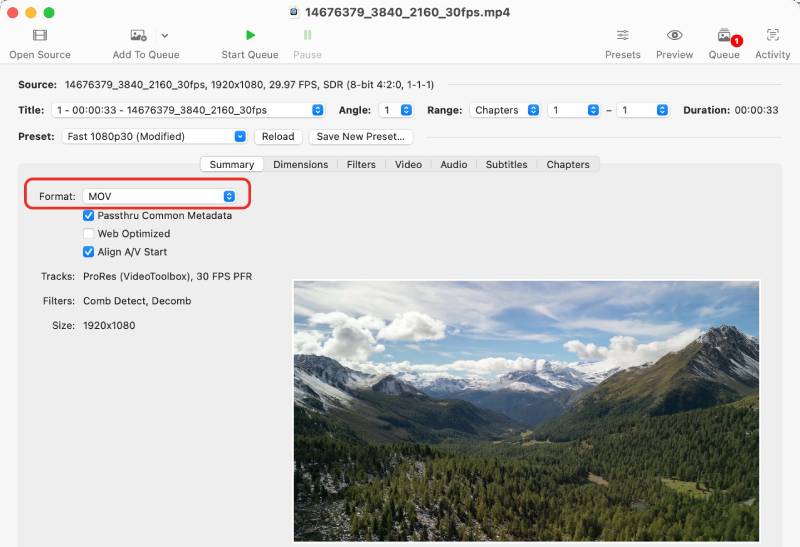Uncheck Align A/V Start
Viewport: 800px width, 547px height.
(88, 252)
